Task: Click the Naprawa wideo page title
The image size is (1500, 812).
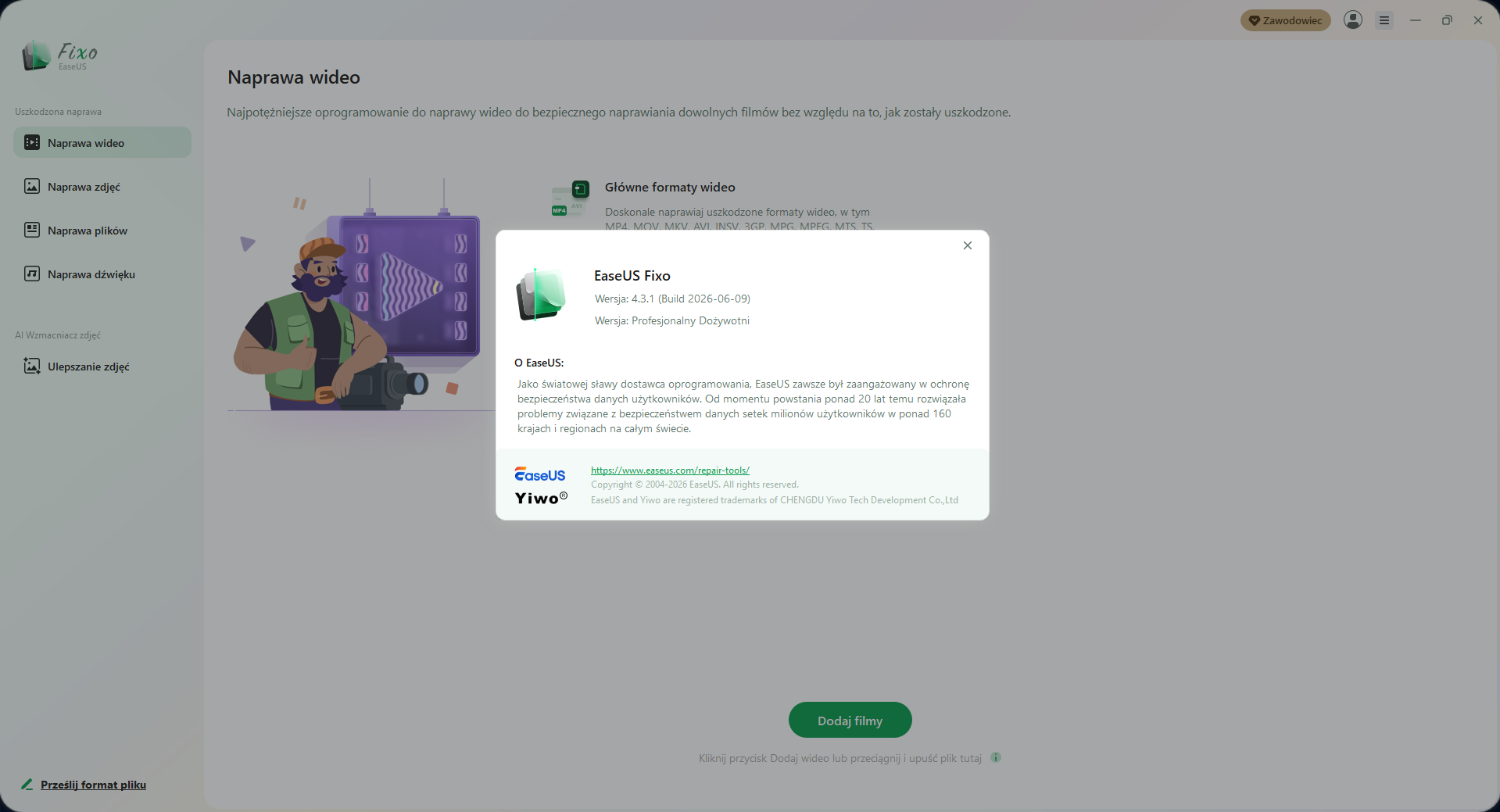Action: (x=294, y=77)
